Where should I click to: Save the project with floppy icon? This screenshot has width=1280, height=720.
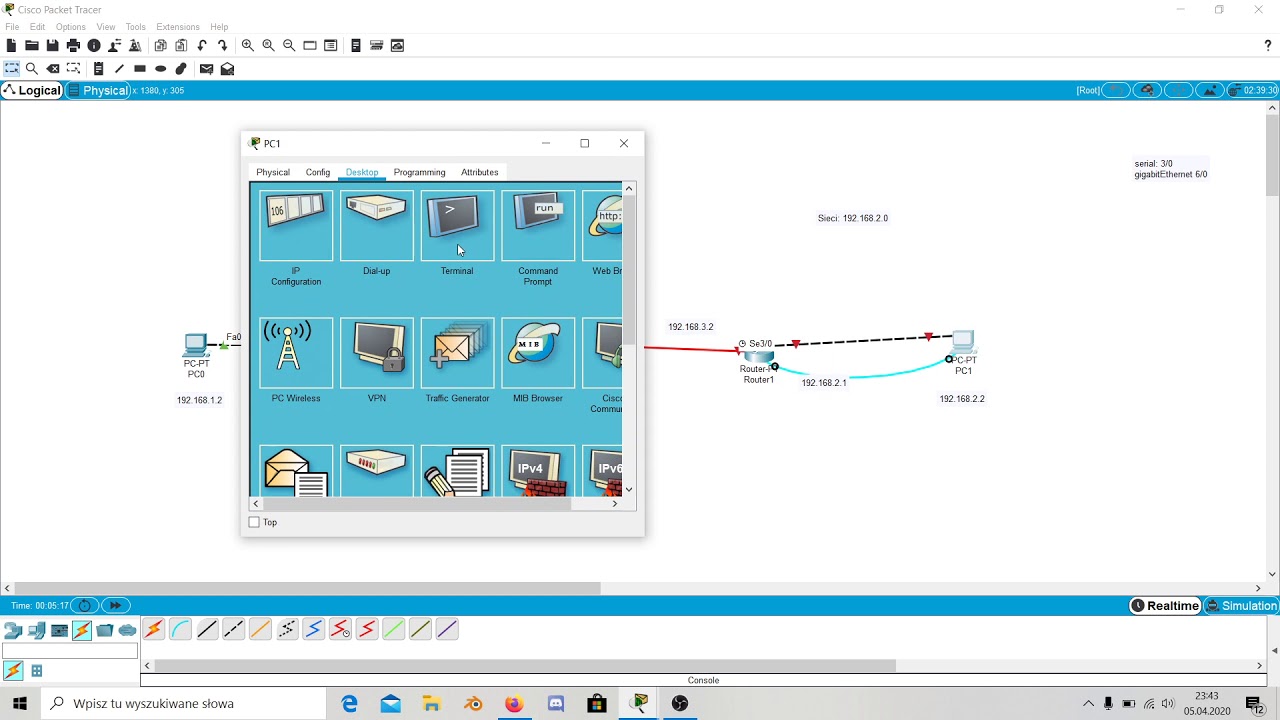pos(52,45)
